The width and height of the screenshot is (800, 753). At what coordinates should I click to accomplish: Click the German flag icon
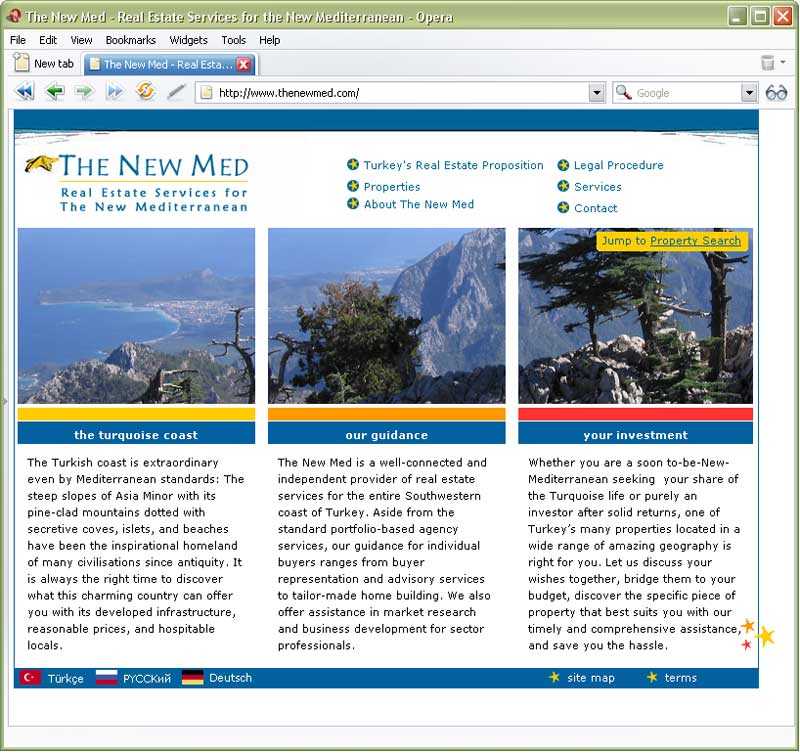[192, 677]
